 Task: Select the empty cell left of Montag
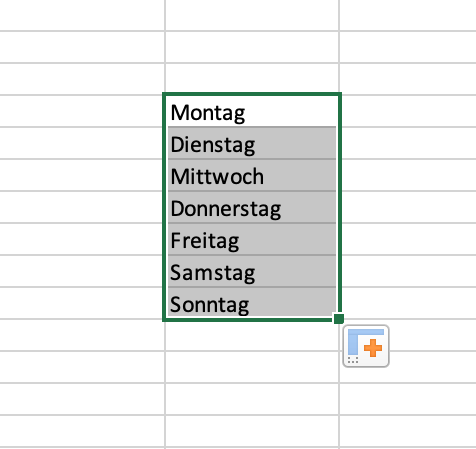pos(82,111)
